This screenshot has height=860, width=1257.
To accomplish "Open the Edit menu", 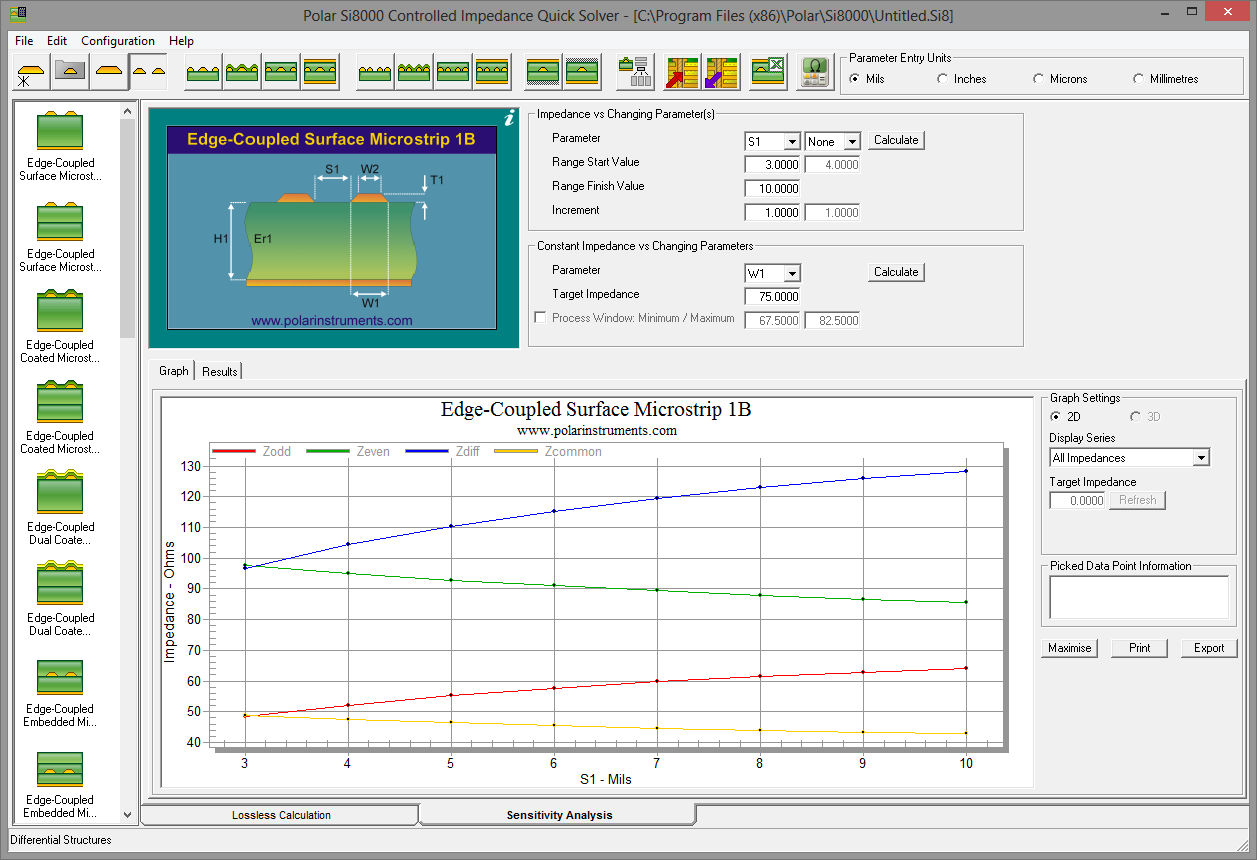I will pyautogui.click(x=57, y=41).
